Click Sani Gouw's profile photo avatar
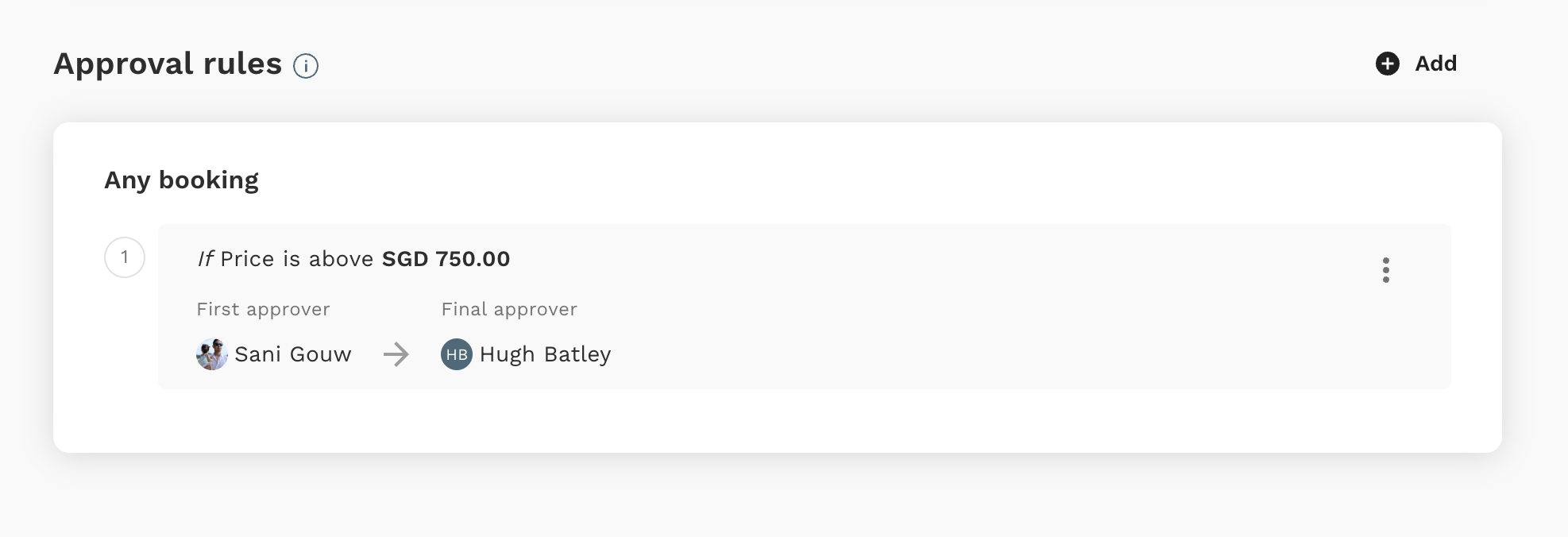1568x537 pixels. [x=212, y=354]
